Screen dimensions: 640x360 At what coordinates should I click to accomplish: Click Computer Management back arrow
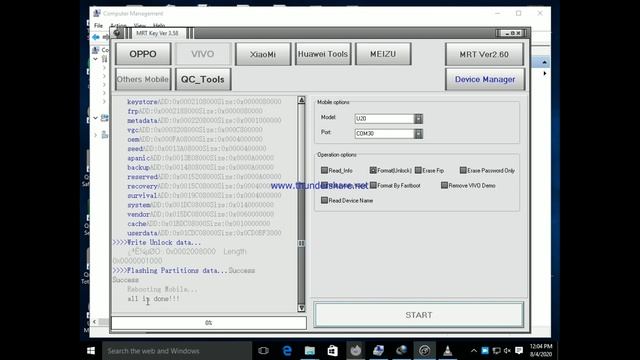pyautogui.click(x=96, y=37)
